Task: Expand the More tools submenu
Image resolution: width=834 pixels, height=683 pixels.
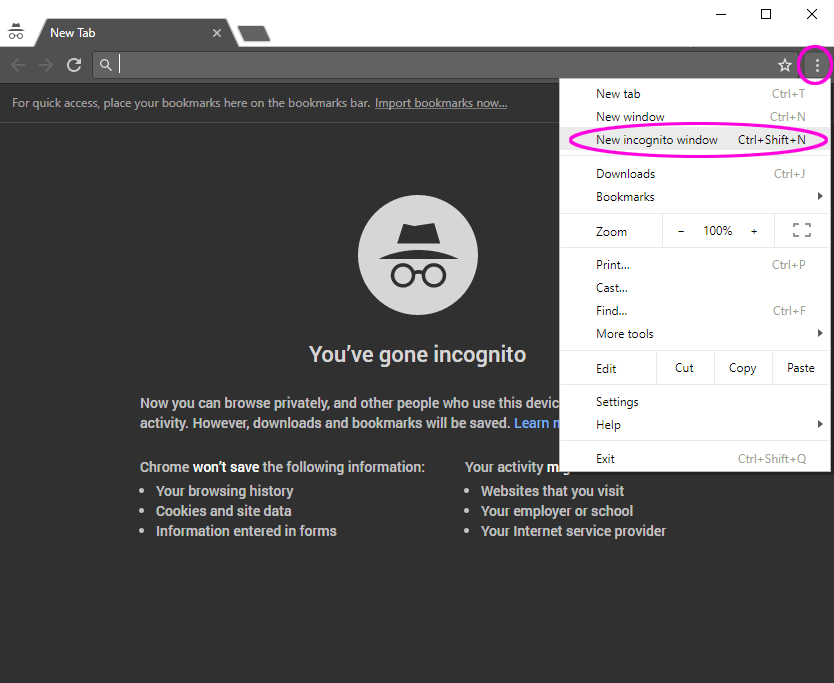Action: [625, 333]
